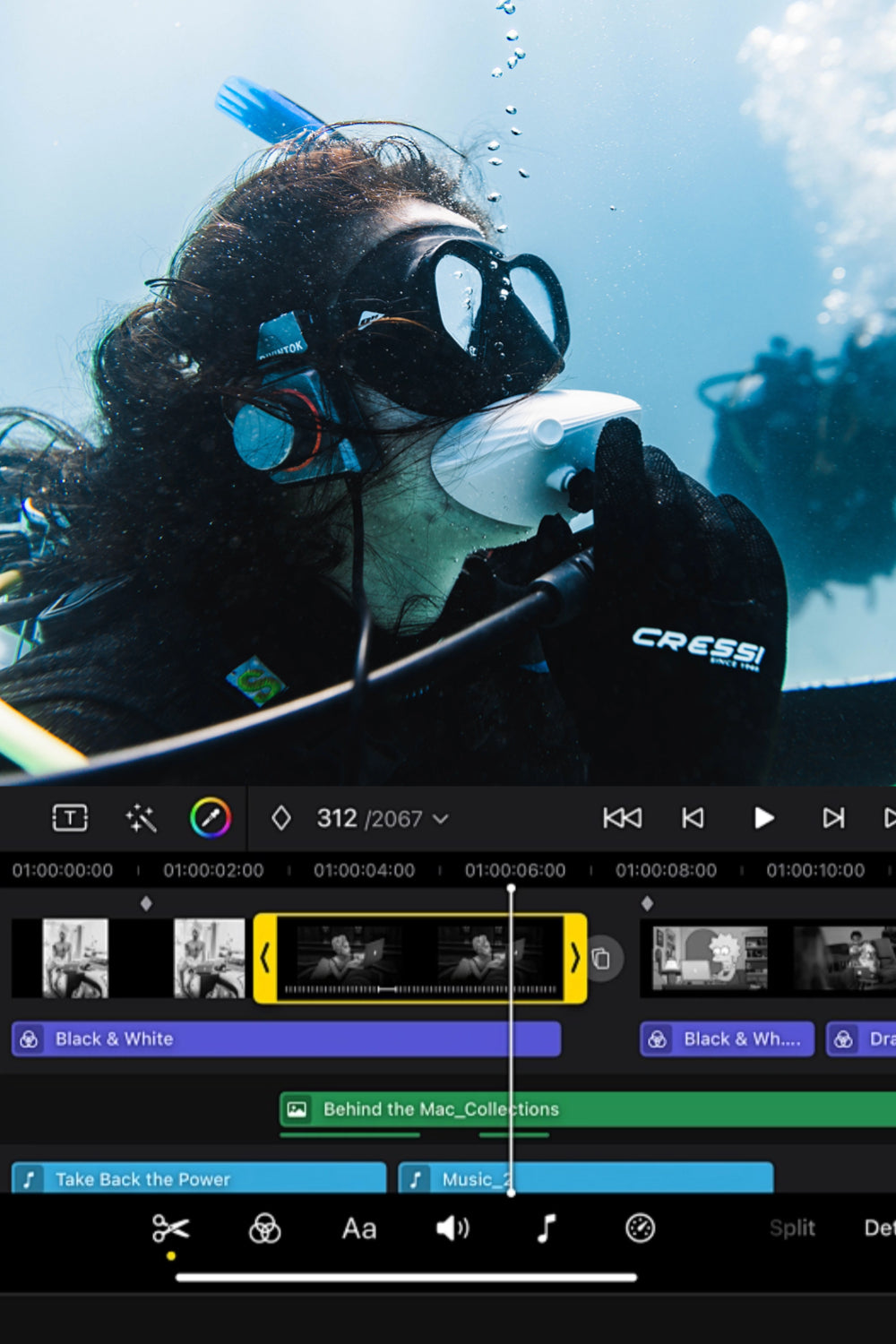This screenshot has height=1344, width=896.
Task: Jump to the beginning with the skip-back button
Action: (x=622, y=818)
